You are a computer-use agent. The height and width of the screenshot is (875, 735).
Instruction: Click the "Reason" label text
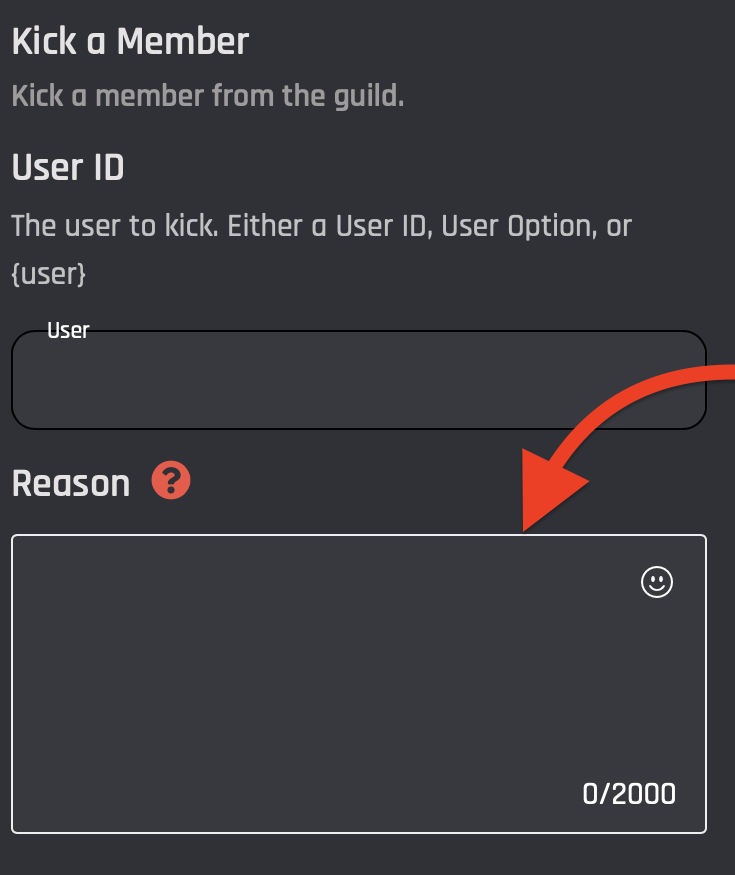point(71,484)
